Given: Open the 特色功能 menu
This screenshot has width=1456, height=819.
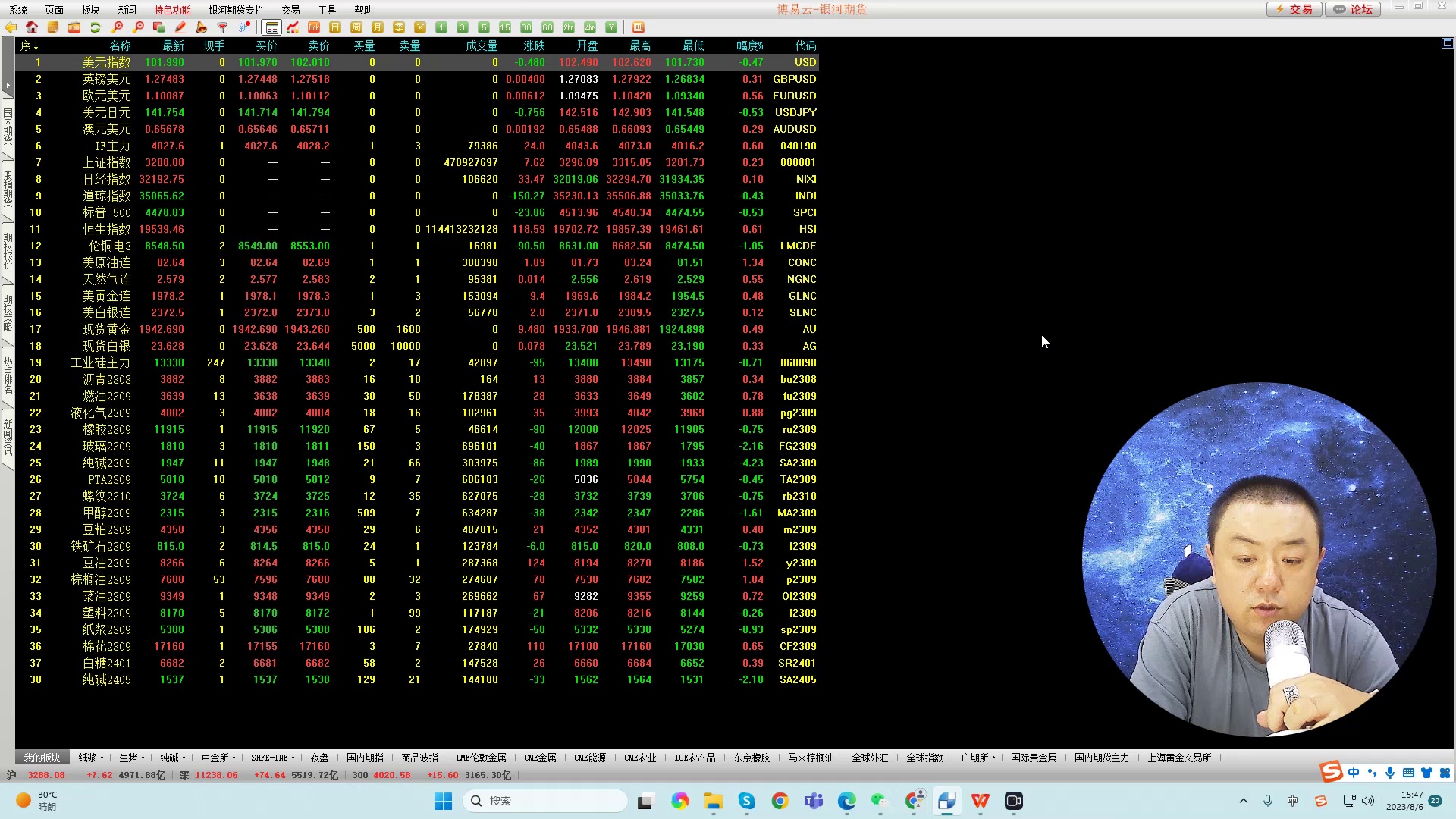Looking at the screenshot, I should pos(172,10).
